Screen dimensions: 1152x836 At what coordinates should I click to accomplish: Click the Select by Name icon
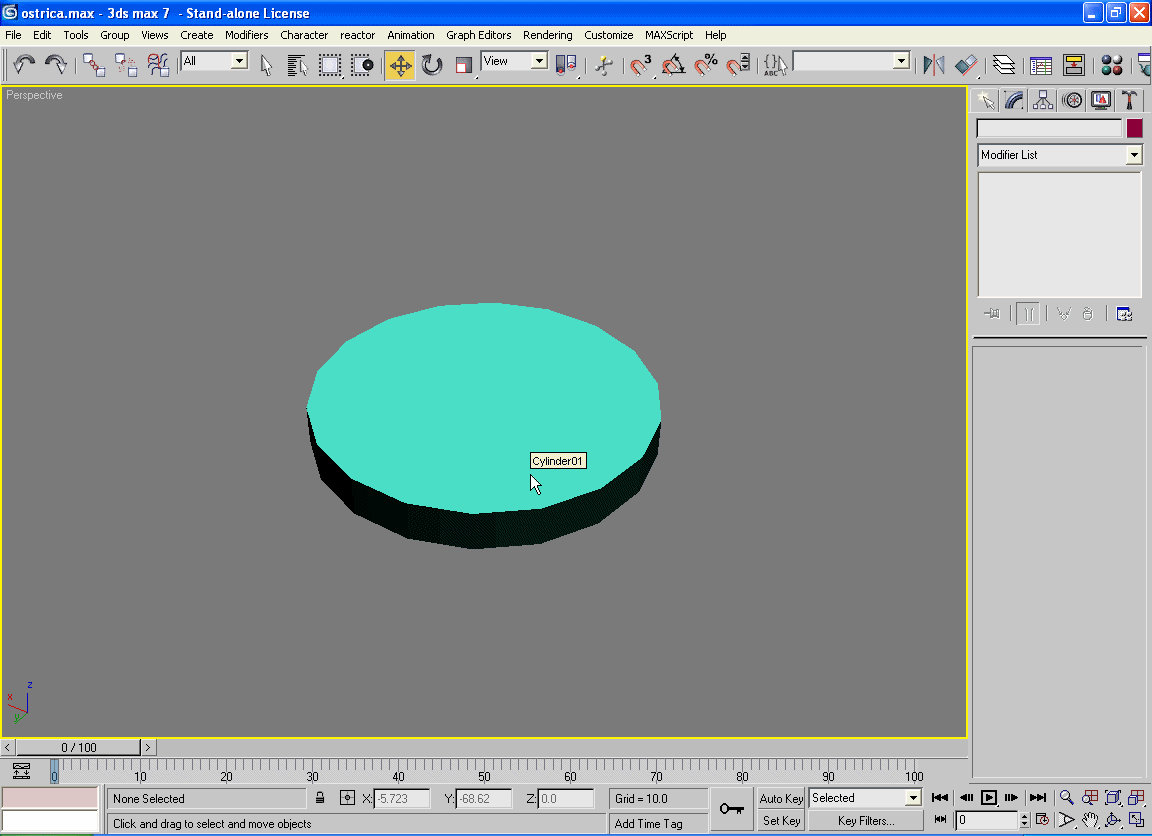pyautogui.click(x=297, y=66)
